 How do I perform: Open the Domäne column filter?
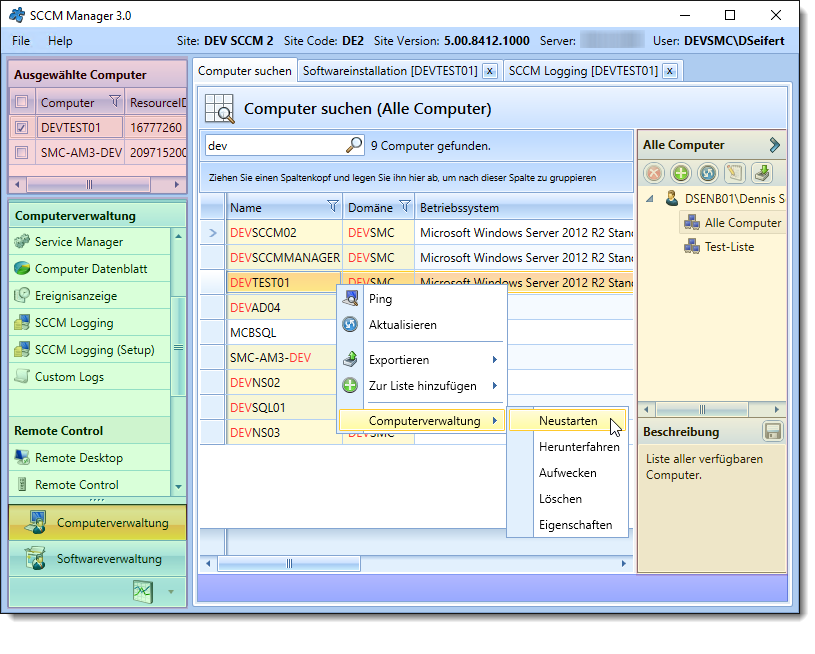tap(405, 206)
